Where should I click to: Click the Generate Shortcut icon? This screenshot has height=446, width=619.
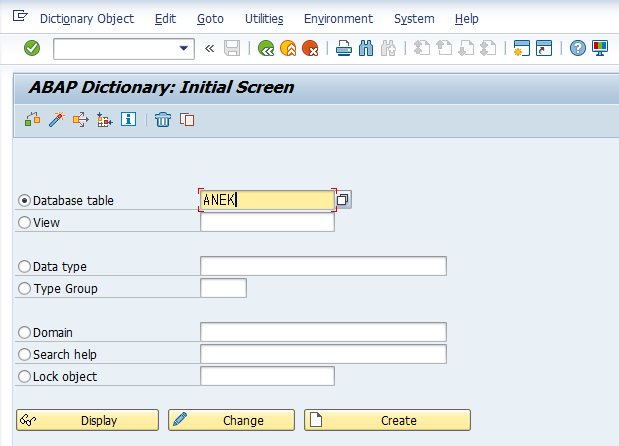tap(544, 49)
